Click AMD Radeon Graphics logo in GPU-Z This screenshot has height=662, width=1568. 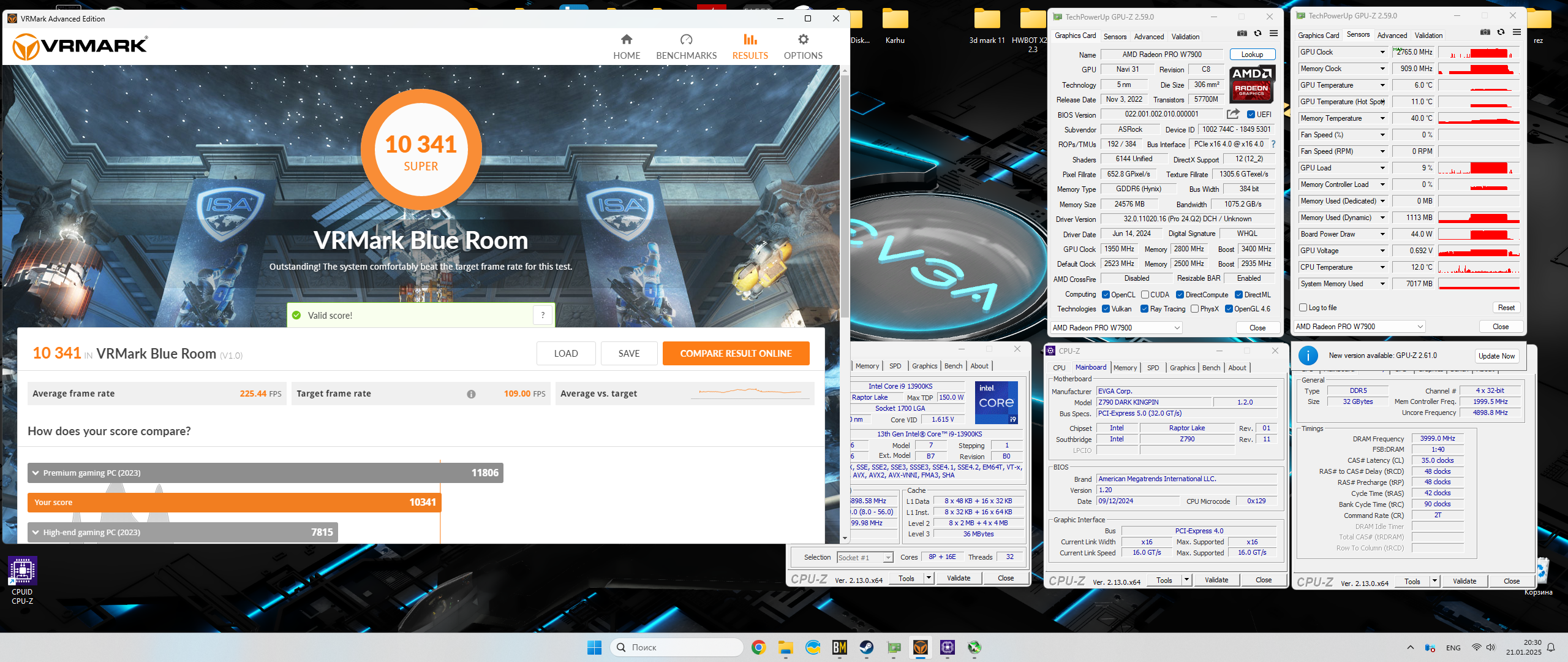(x=1252, y=85)
